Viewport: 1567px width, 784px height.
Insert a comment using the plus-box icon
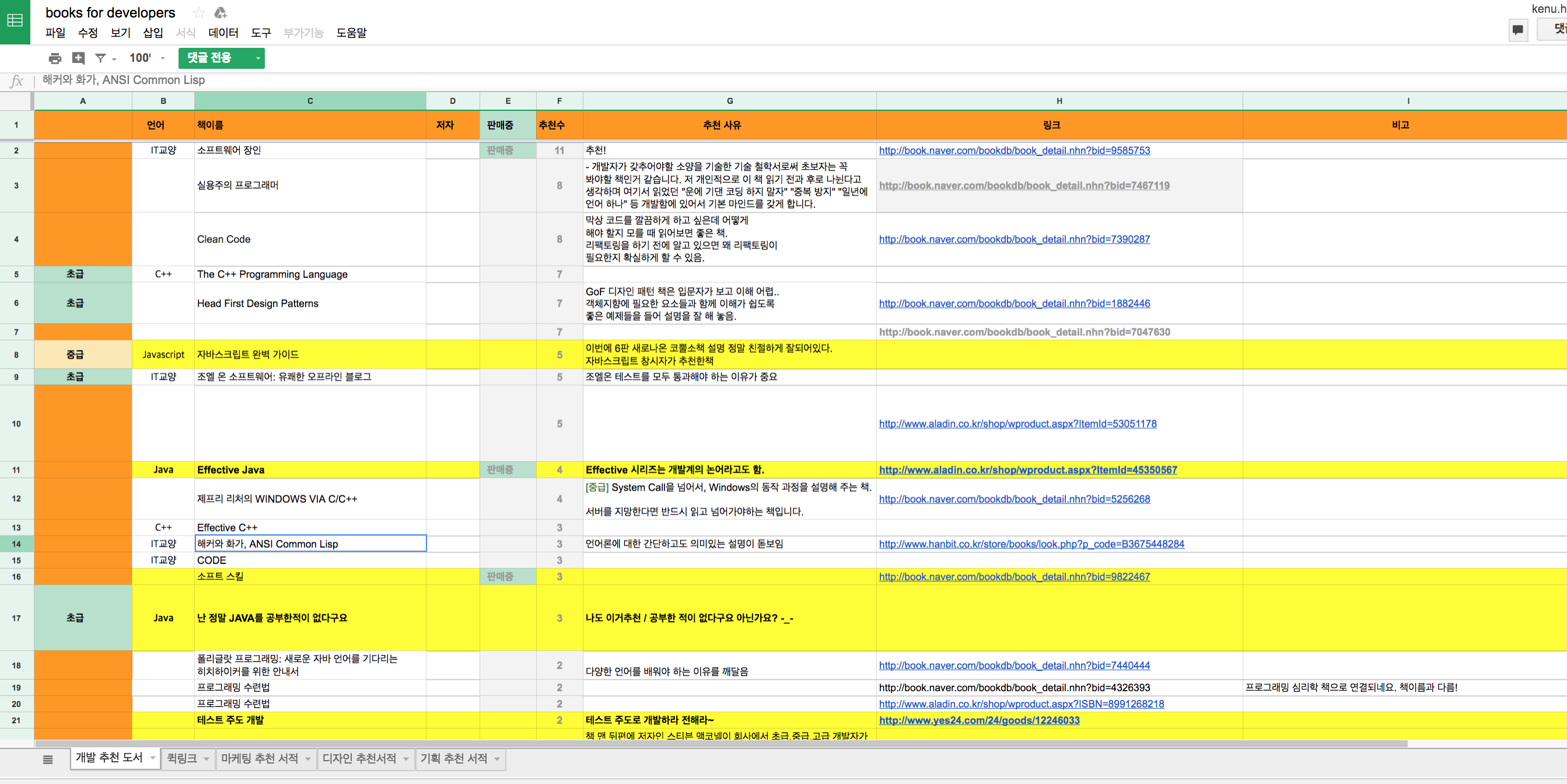[79, 58]
